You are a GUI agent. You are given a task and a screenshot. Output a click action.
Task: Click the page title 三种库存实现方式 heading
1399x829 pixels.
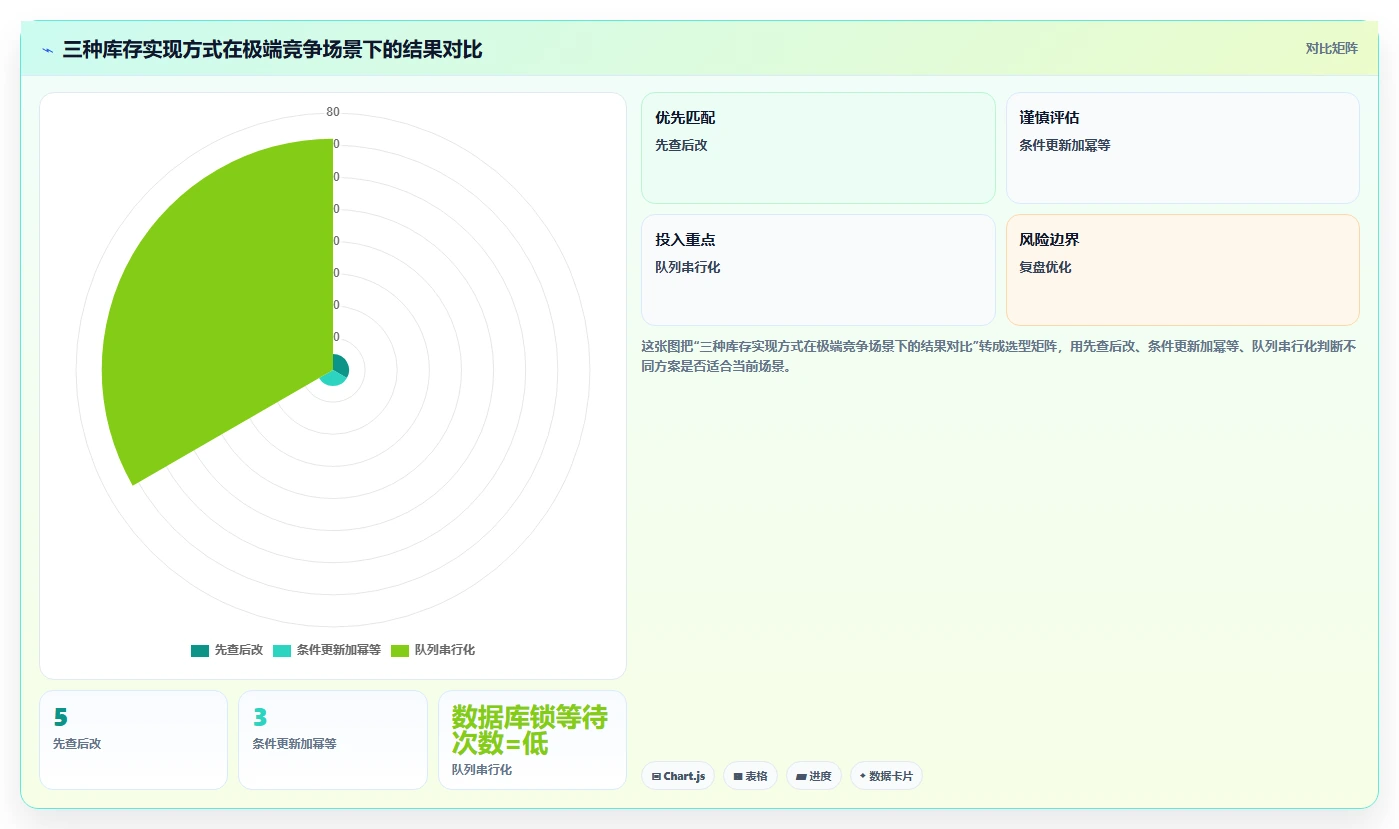click(272, 50)
